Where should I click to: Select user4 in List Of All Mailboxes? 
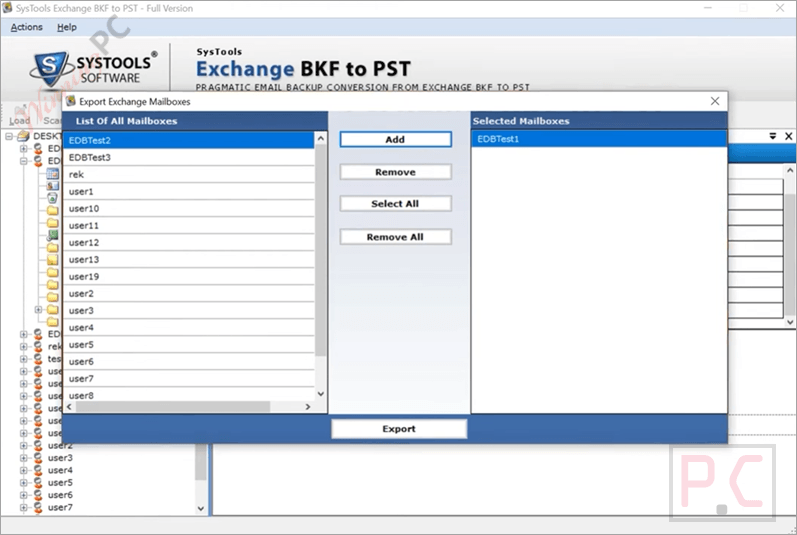click(x=189, y=328)
